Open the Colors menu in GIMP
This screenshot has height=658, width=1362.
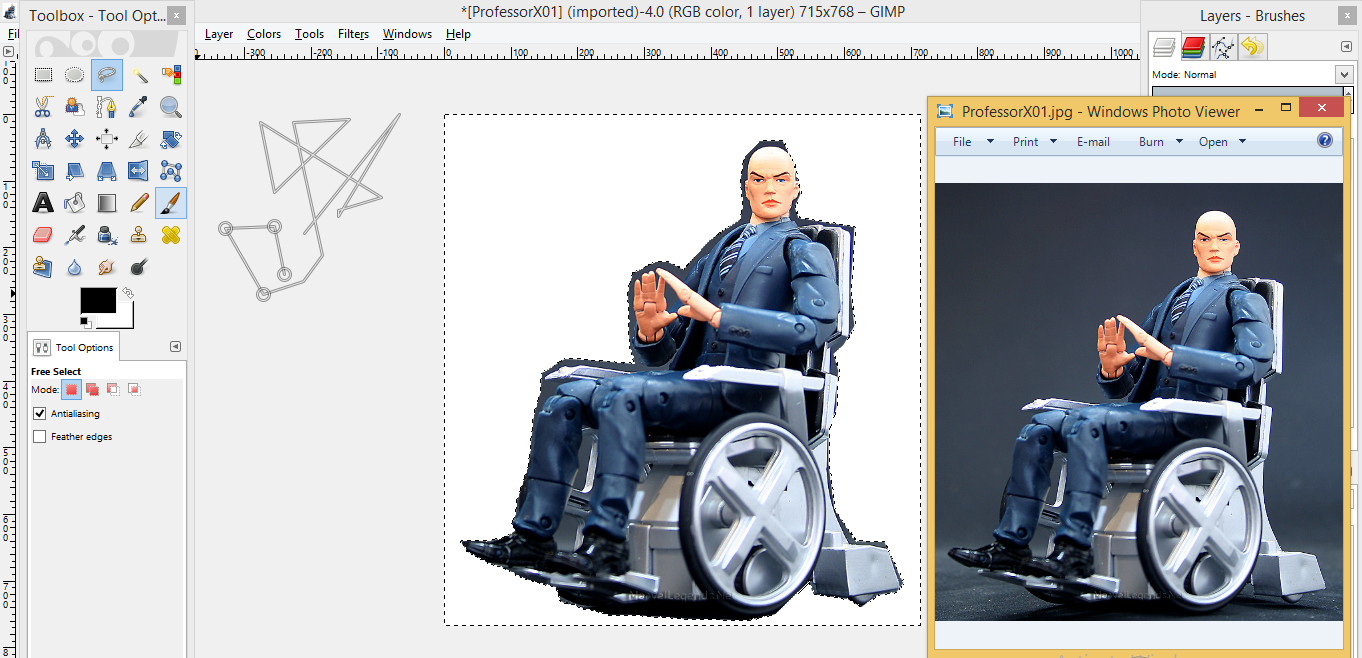click(265, 34)
